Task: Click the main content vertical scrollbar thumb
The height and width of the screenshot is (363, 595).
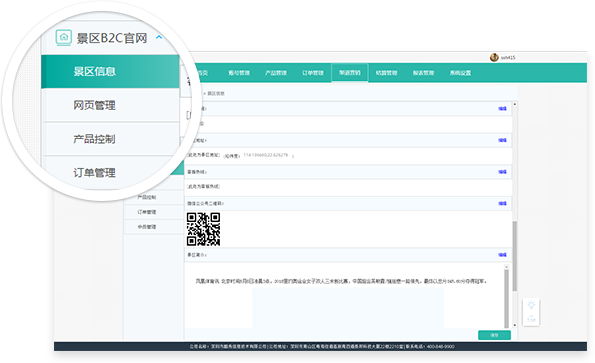Action: click(515, 256)
